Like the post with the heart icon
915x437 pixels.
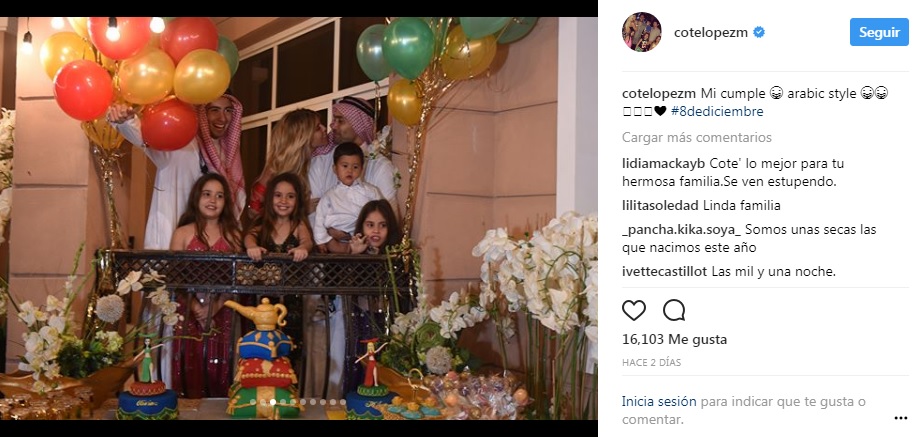[x=634, y=310]
